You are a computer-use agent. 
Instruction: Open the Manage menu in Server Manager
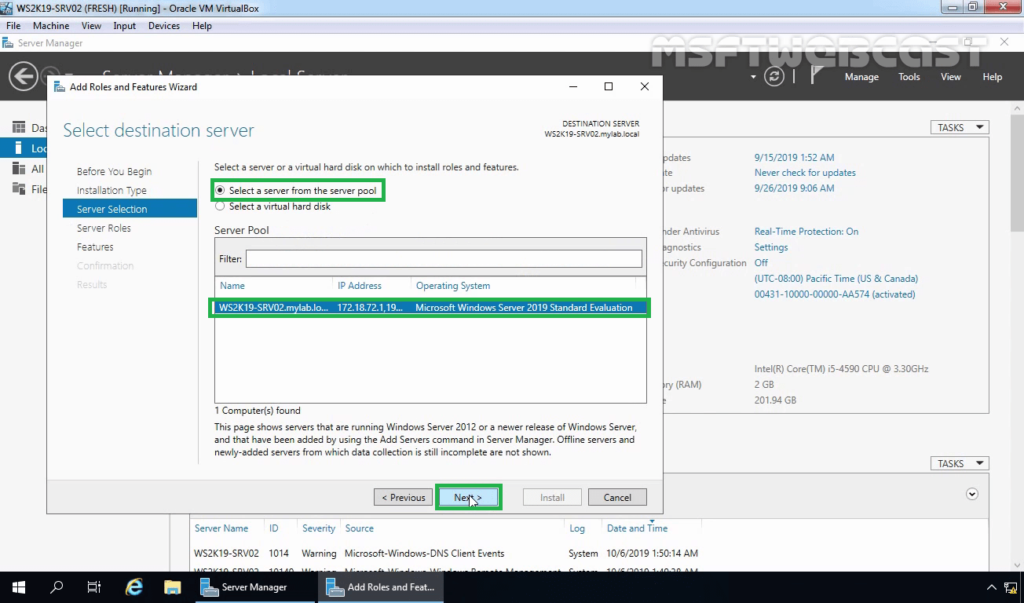pos(861,77)
